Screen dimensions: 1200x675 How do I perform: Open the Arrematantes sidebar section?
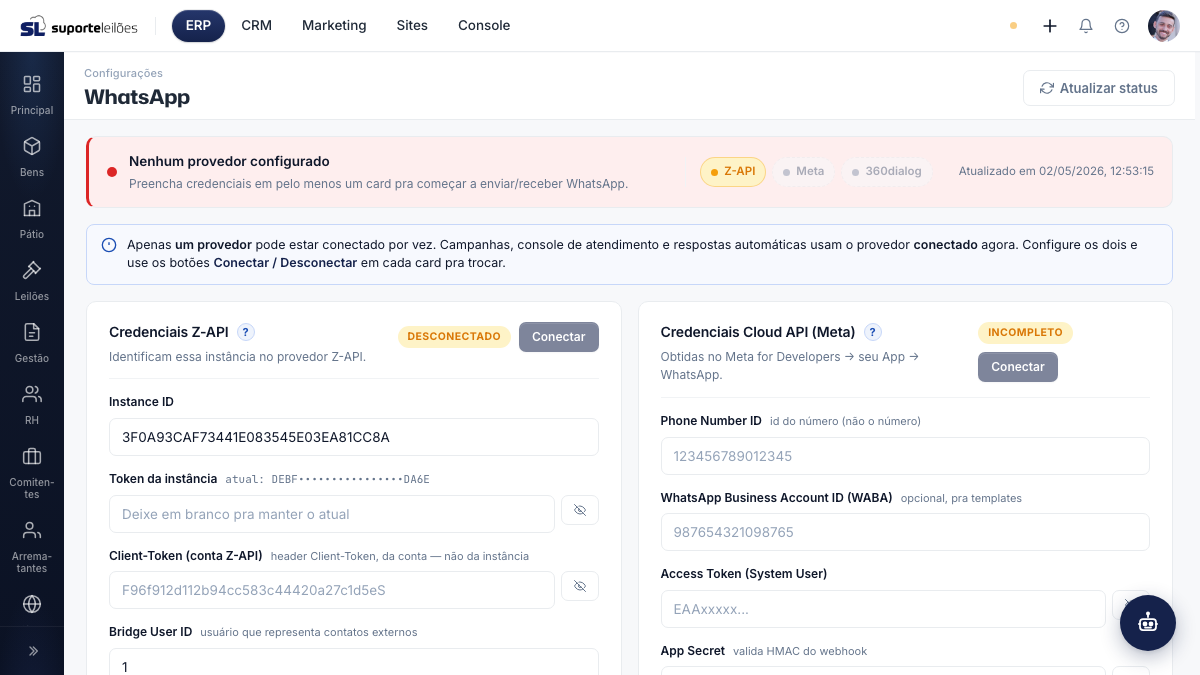[x=32, y=546]
